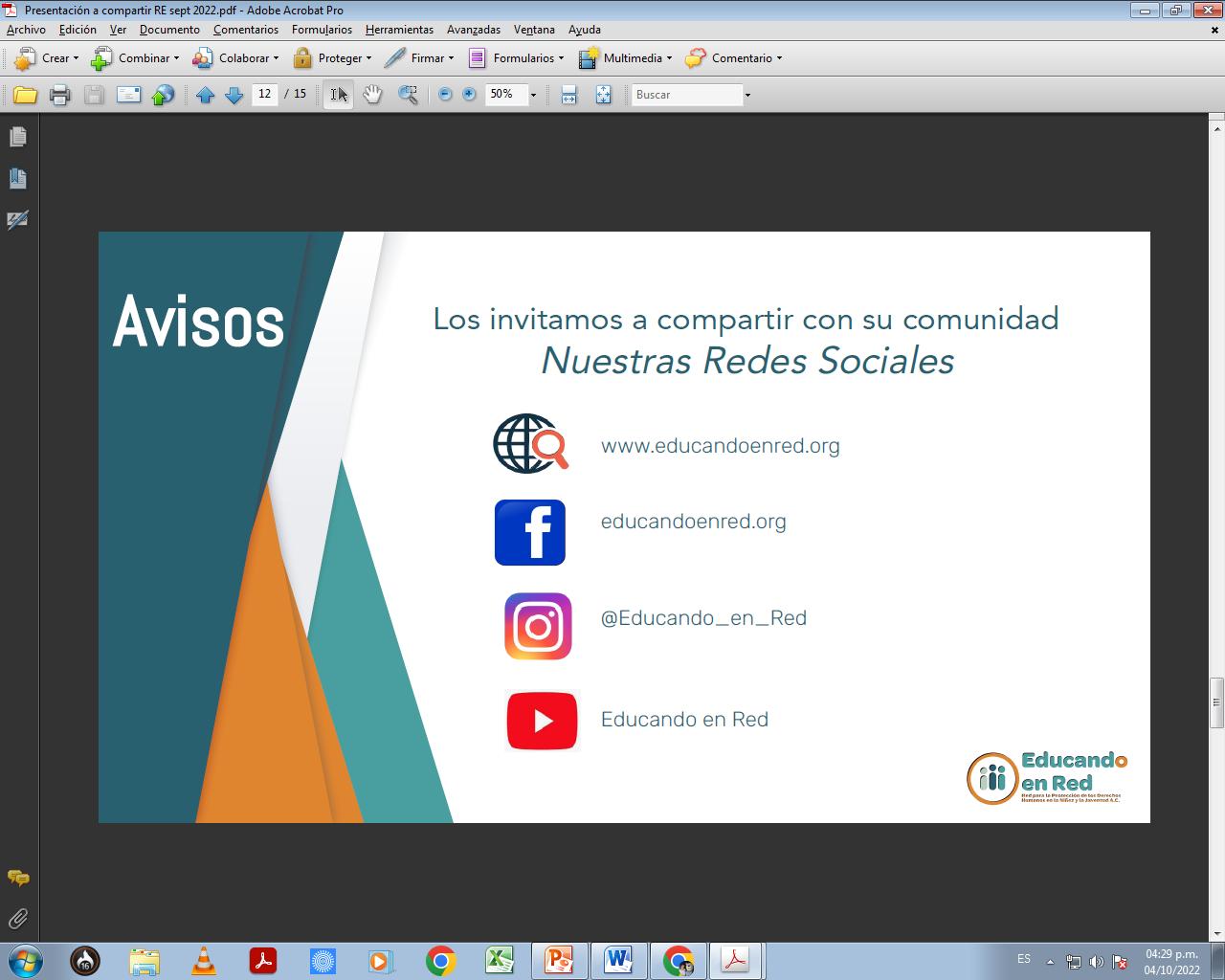Click the www.educandoenred.org website link
The image size is (1225, 980).
(721, 446)
